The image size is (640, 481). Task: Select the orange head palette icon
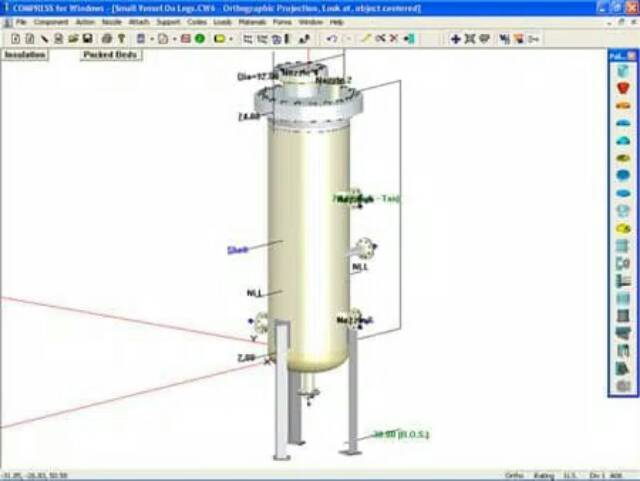[x=623, y=106]
